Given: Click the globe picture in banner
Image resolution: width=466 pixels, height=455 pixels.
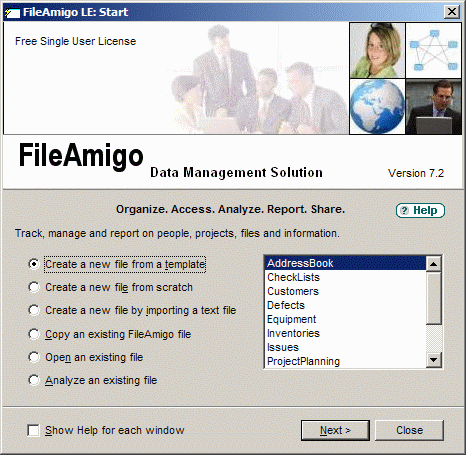Looking at the screenshot, I should click(377, 106).
